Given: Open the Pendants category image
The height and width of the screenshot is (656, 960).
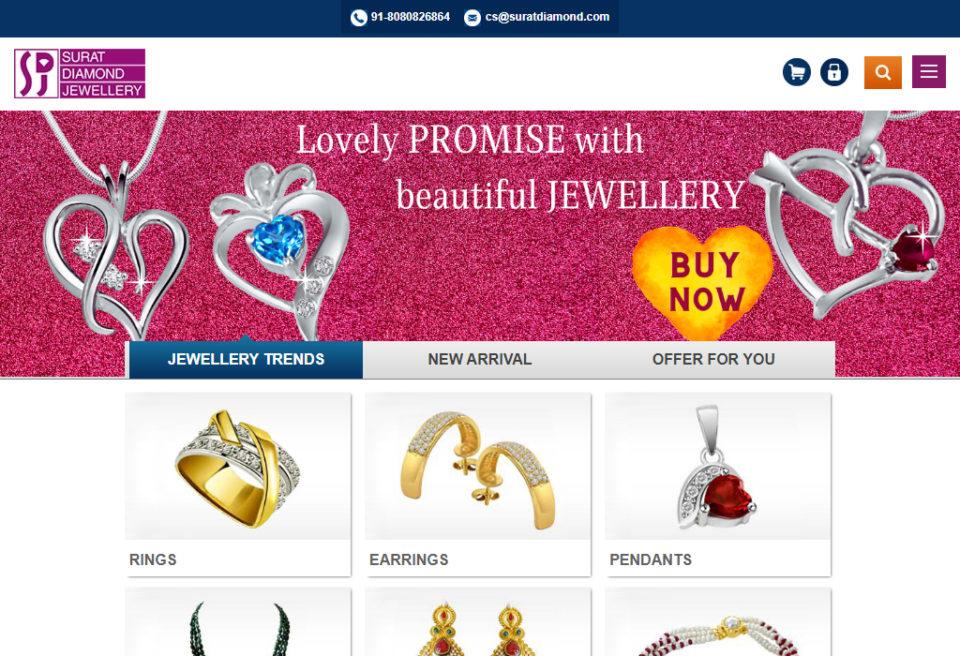Looking at the screenshot, I should 718,467.
